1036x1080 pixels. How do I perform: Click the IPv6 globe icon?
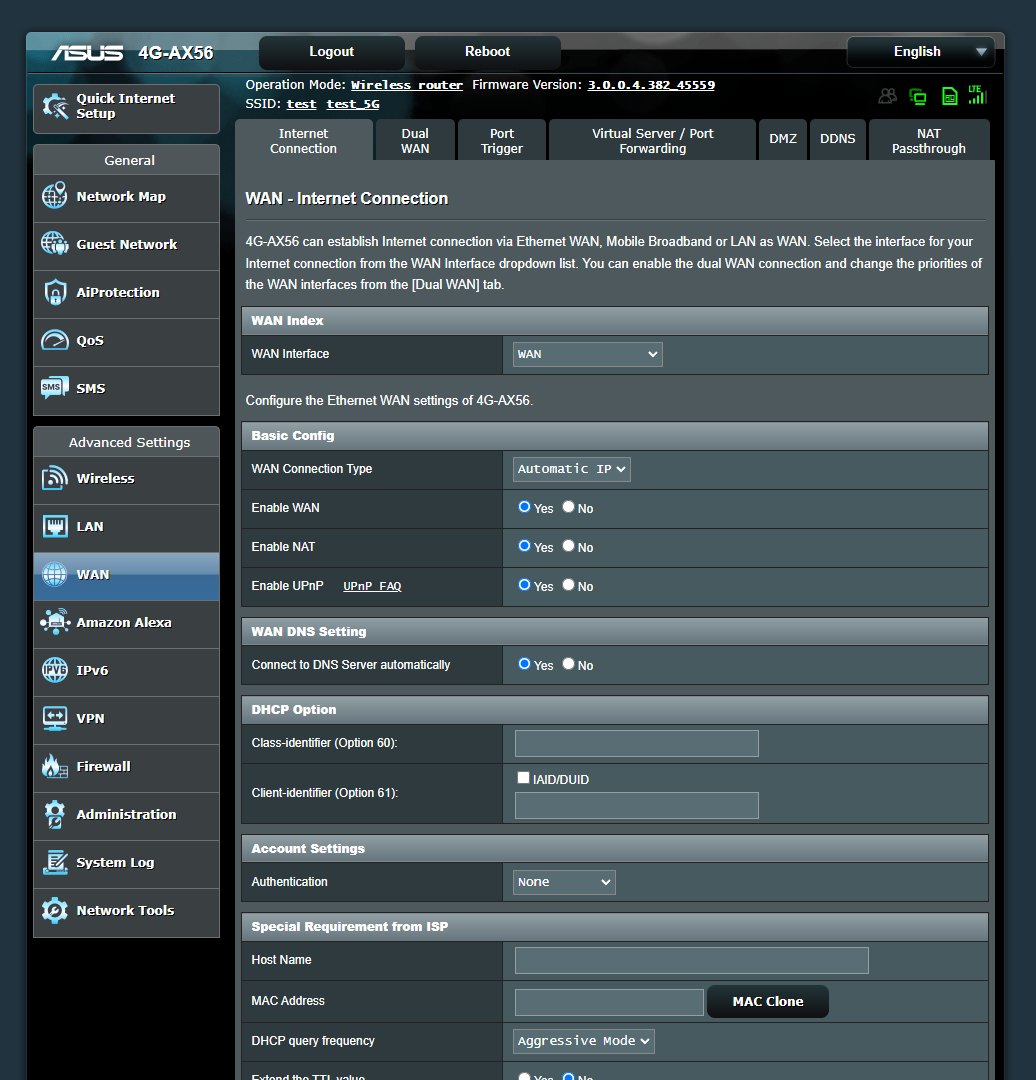pos(54,670)
